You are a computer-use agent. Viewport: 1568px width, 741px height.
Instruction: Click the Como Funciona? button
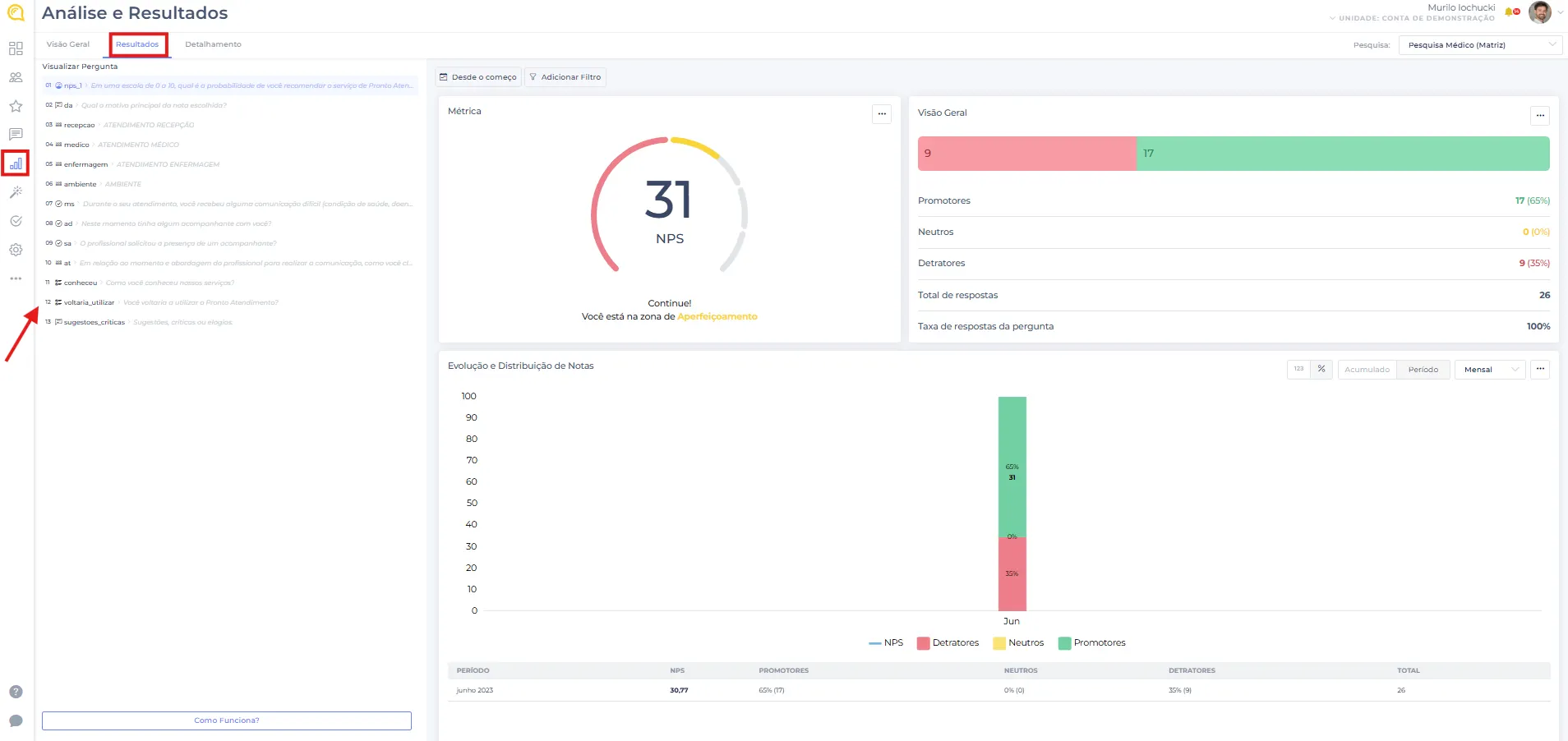click(227, 720)
